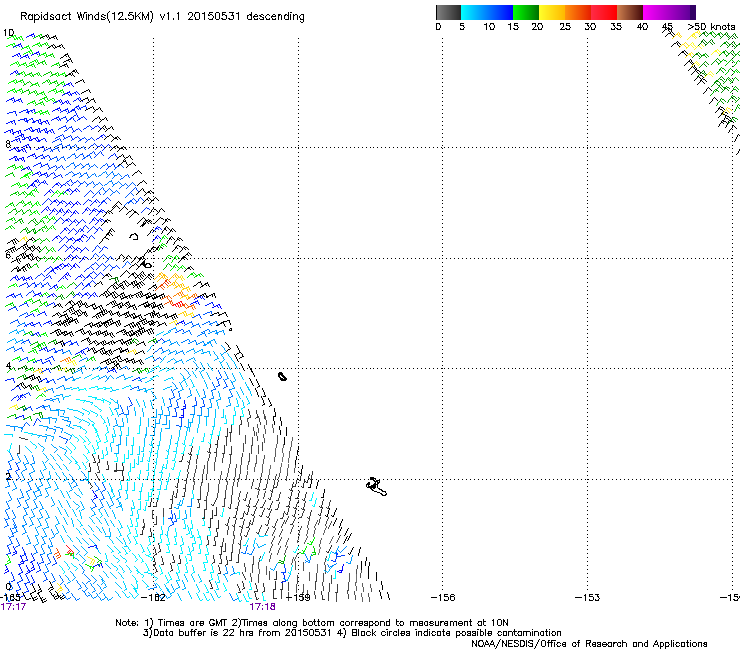The width and height of the screenshot is (740, 650).
Task: Click the orange-red wind barb cluster near 5N
Action: tap(177, 291)
